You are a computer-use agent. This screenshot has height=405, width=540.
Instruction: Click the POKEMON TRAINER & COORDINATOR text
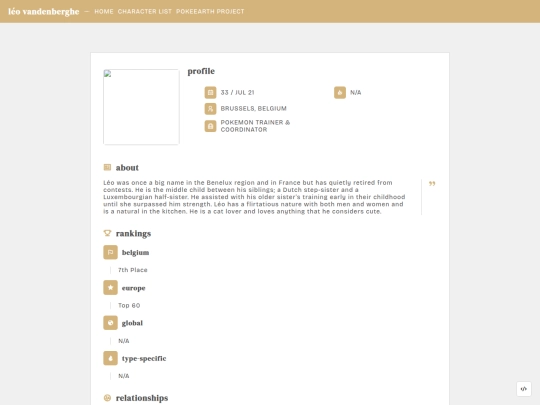[255, 126]
